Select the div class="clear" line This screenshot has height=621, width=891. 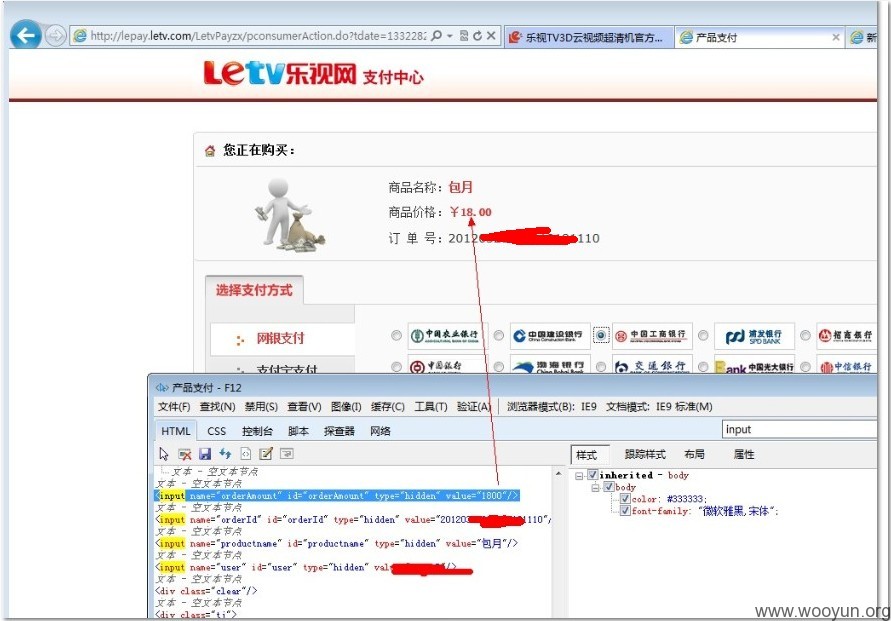pos(206,591)
